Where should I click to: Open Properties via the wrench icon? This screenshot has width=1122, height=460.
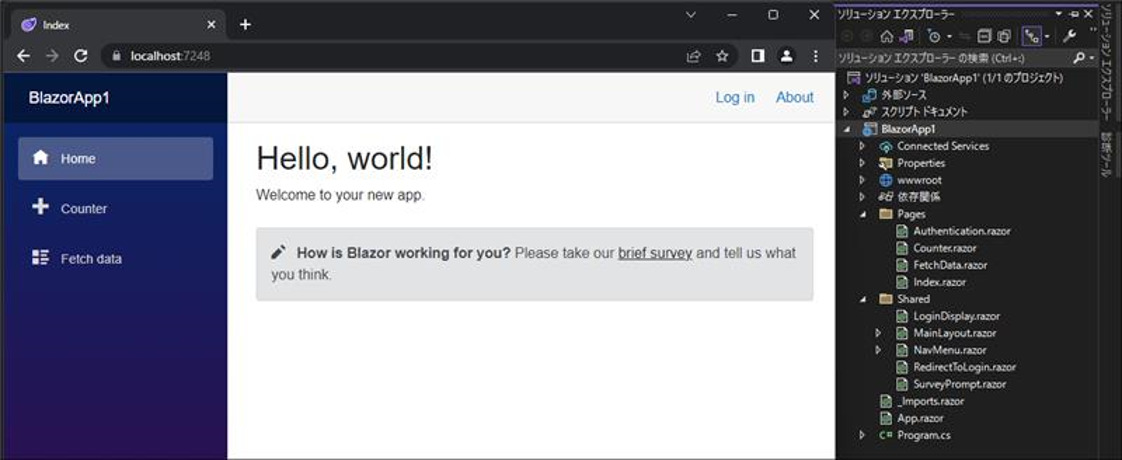click(x=1069, y=36)
